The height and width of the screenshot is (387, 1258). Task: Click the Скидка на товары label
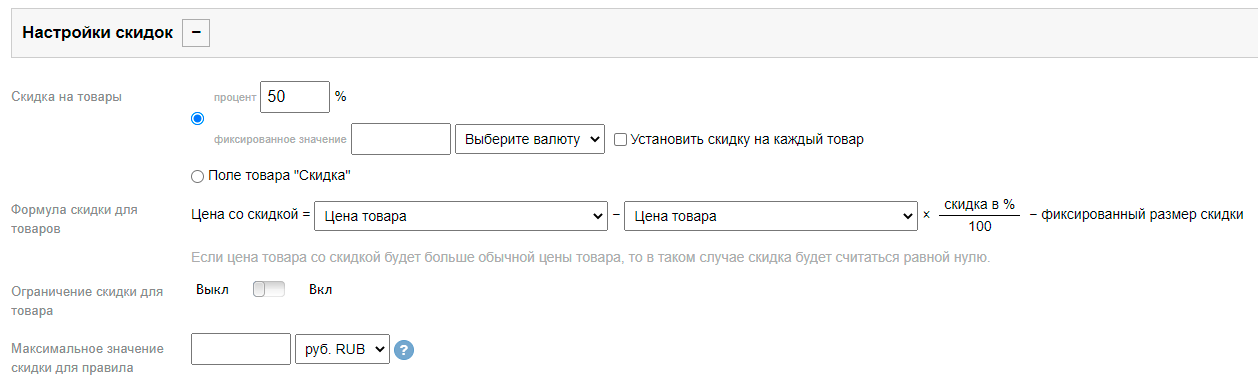pyautogui.click(x=66, y=97)
